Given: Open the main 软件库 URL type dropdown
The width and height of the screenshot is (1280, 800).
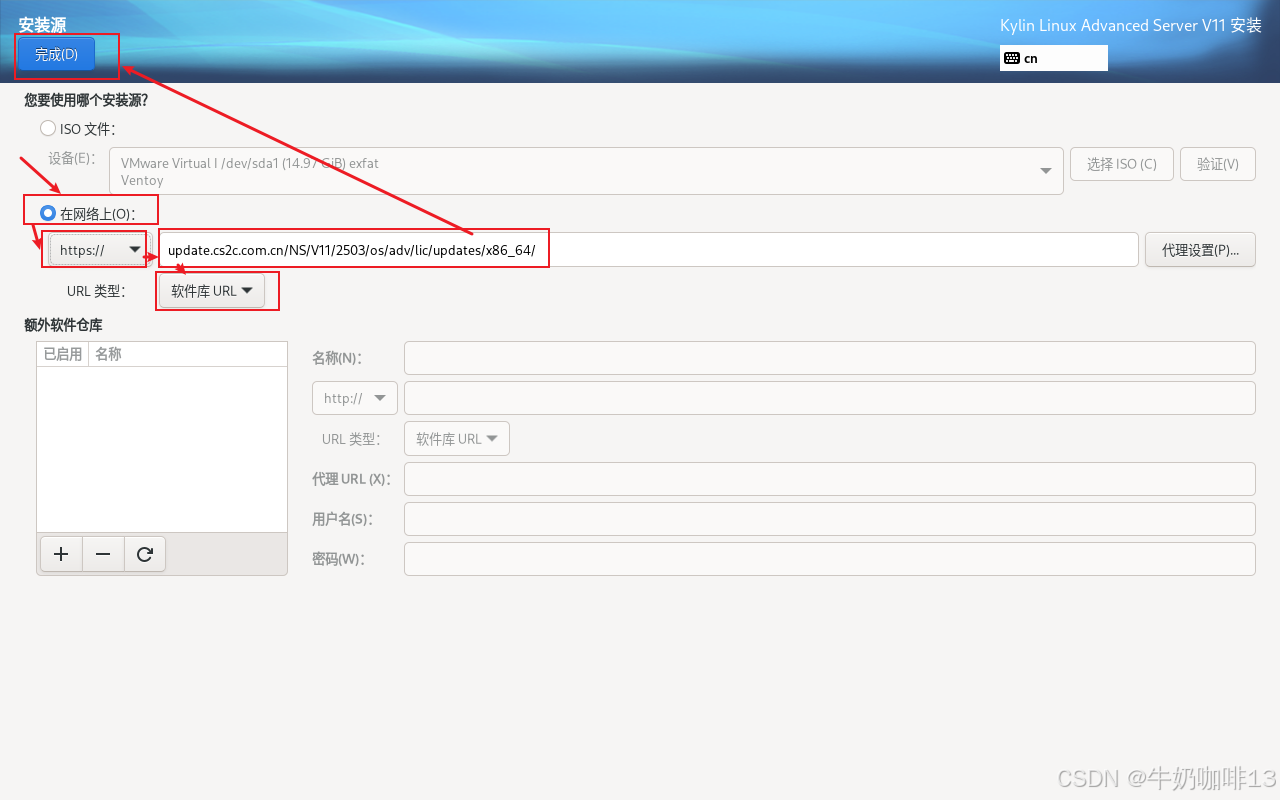Looking at the screenshot, I should pos(212,291).
